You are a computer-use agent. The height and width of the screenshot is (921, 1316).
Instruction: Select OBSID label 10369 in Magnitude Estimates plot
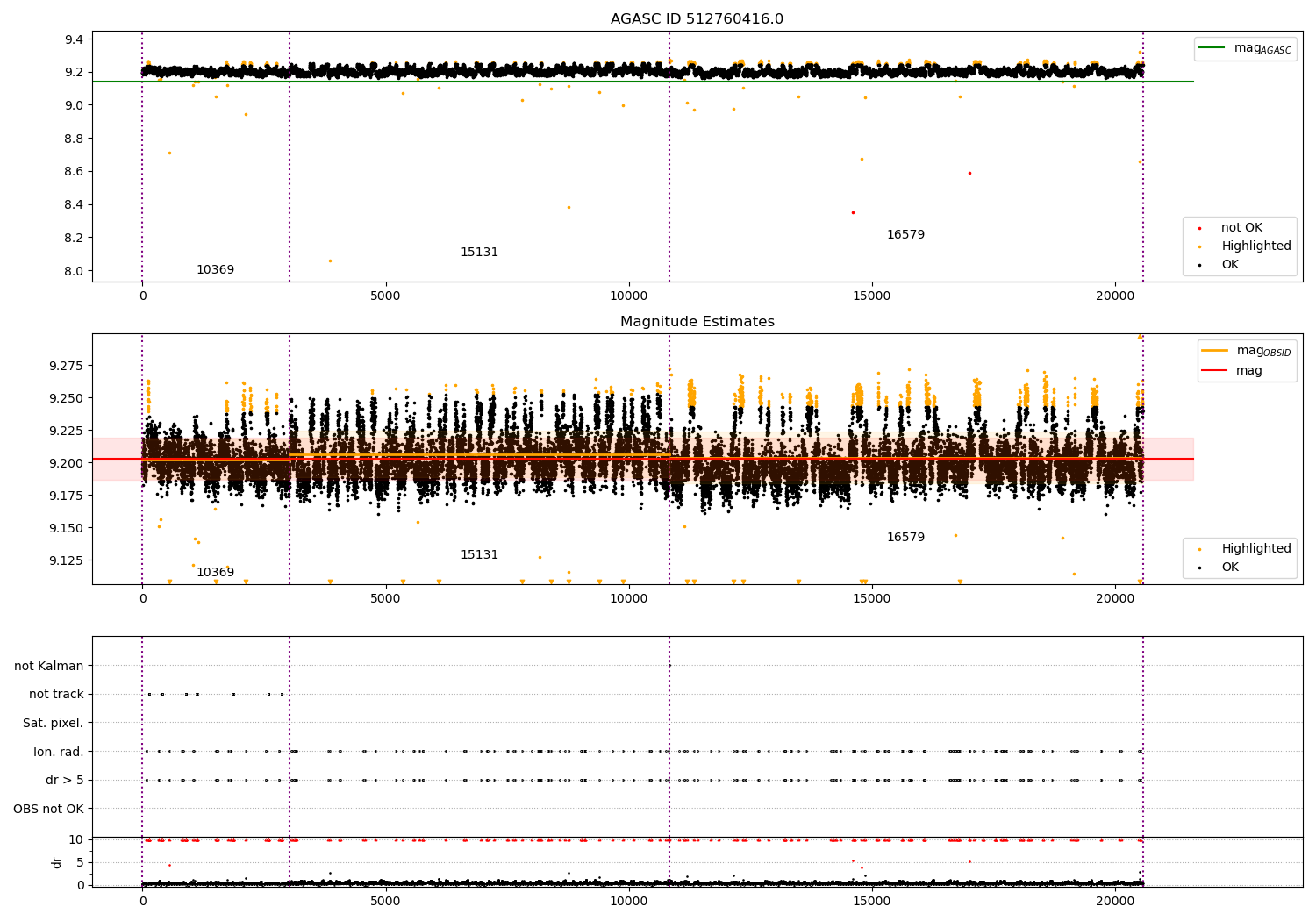click(x=215, y=573)
